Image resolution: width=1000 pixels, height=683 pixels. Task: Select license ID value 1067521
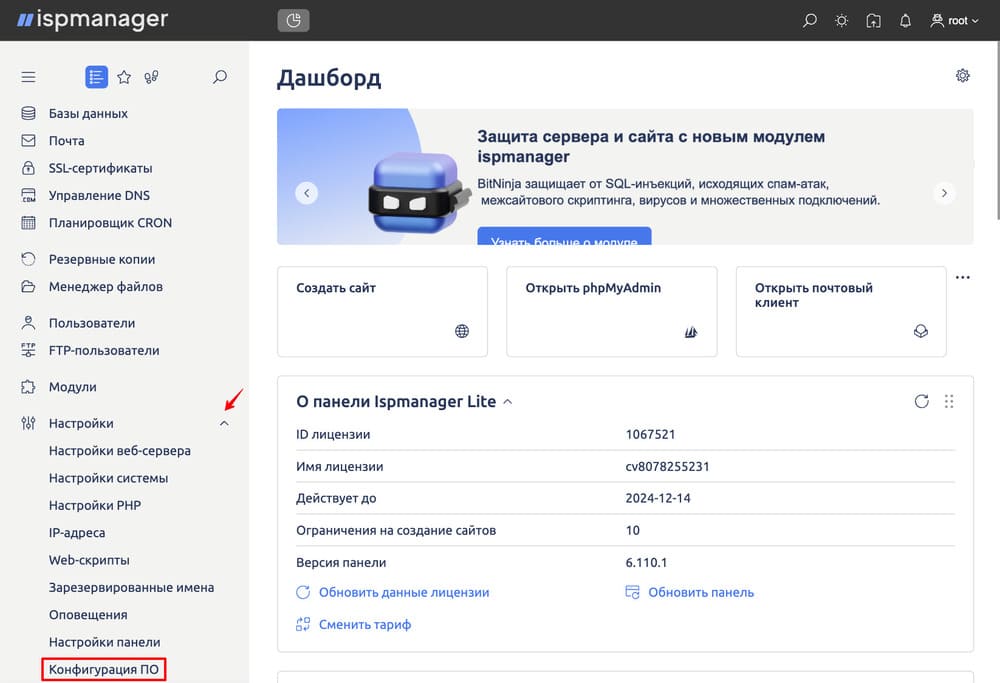[650, 434]
